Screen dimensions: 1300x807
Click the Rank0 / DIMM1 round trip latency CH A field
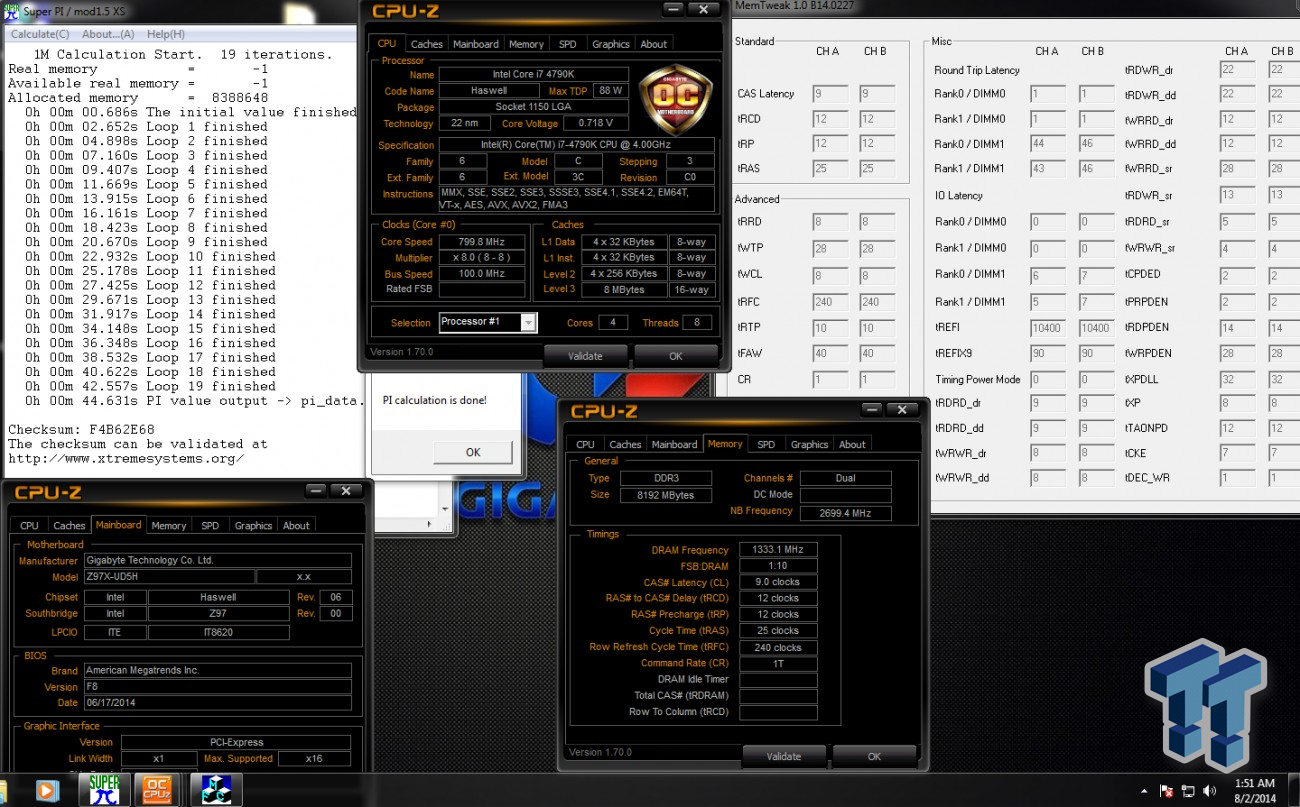[1047, 144]
